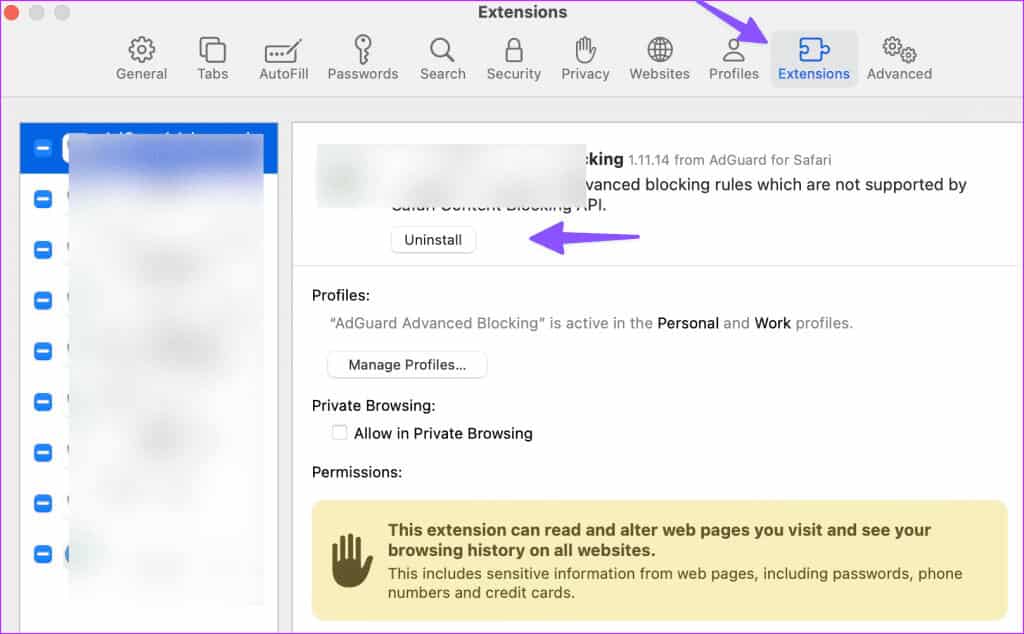Image resolution: width=1024 pixels, height=634 pixels.
Task: Open the Advanced gears pane
Action: tap(899, 59)
